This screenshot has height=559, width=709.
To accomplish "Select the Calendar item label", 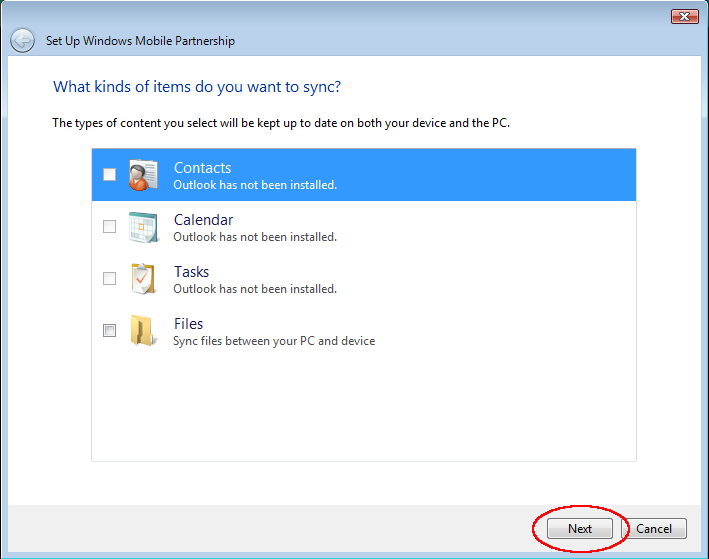I will tap(203, 220).
